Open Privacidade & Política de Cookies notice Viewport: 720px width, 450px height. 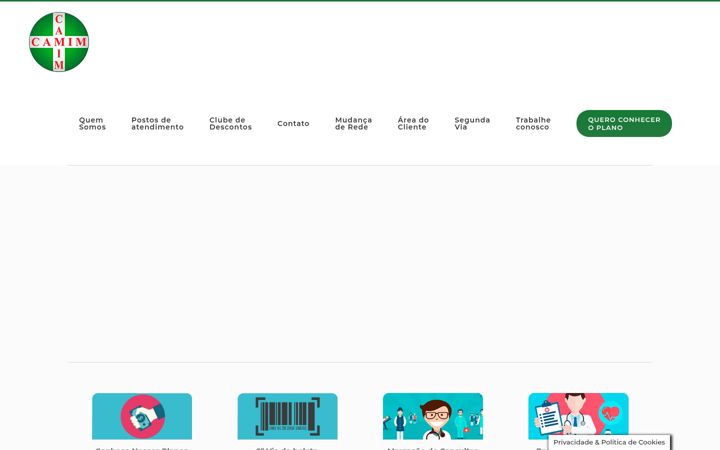[609, 442]
